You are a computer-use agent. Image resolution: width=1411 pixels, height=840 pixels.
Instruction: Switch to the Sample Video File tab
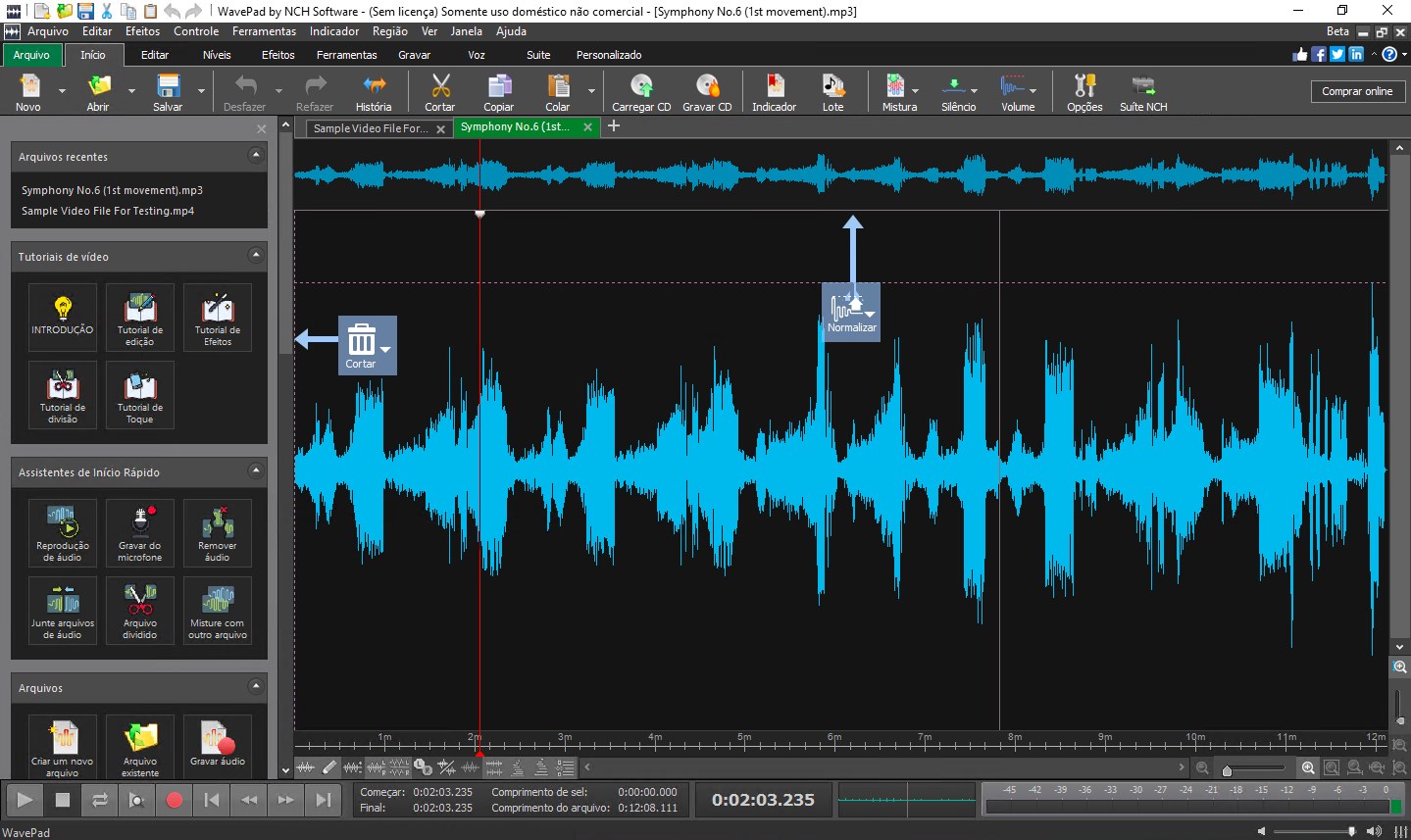tap(371, 126)
